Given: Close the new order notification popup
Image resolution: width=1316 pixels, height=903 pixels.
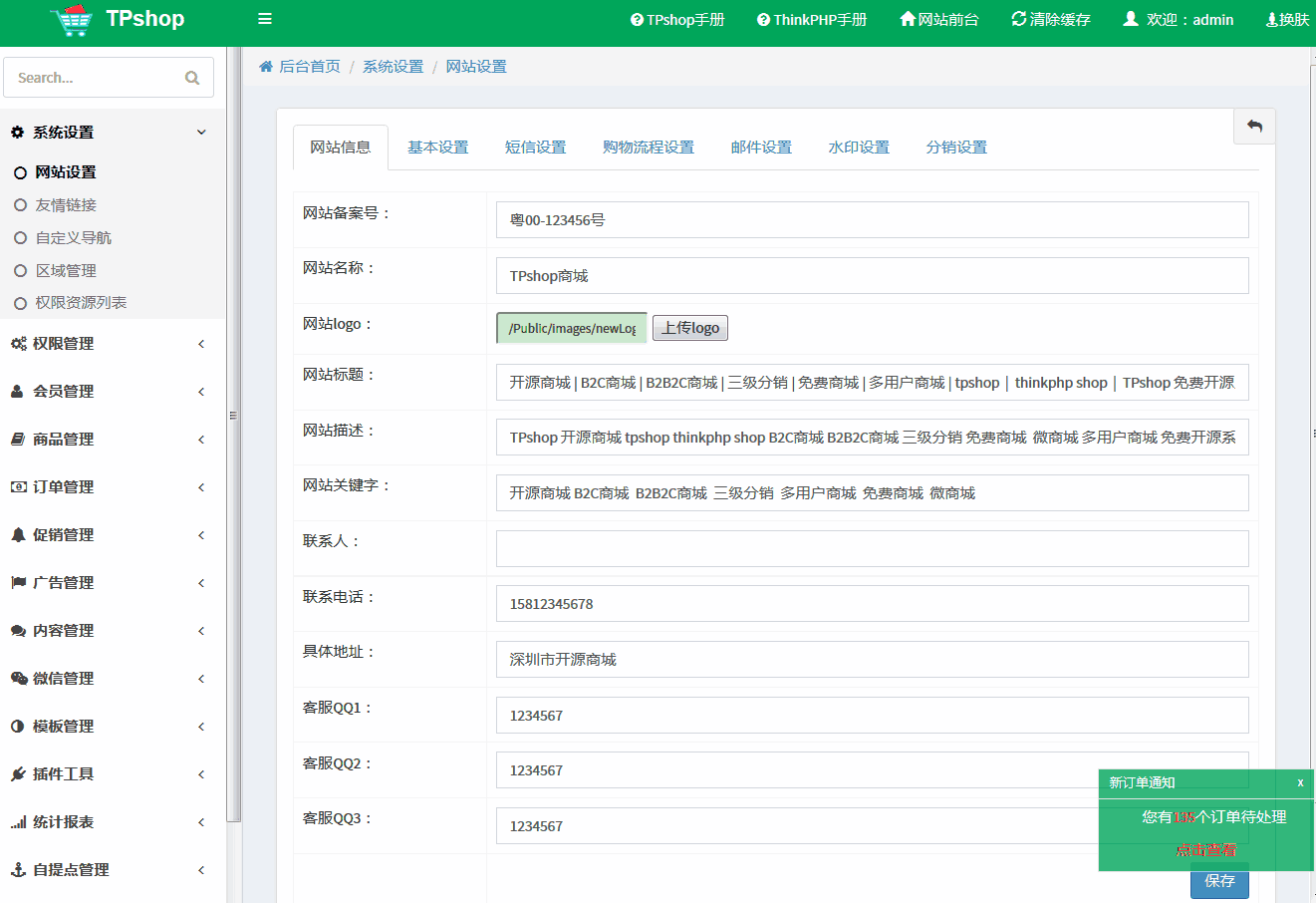Looking at the screenshot, I should (x=1300, y=782).
